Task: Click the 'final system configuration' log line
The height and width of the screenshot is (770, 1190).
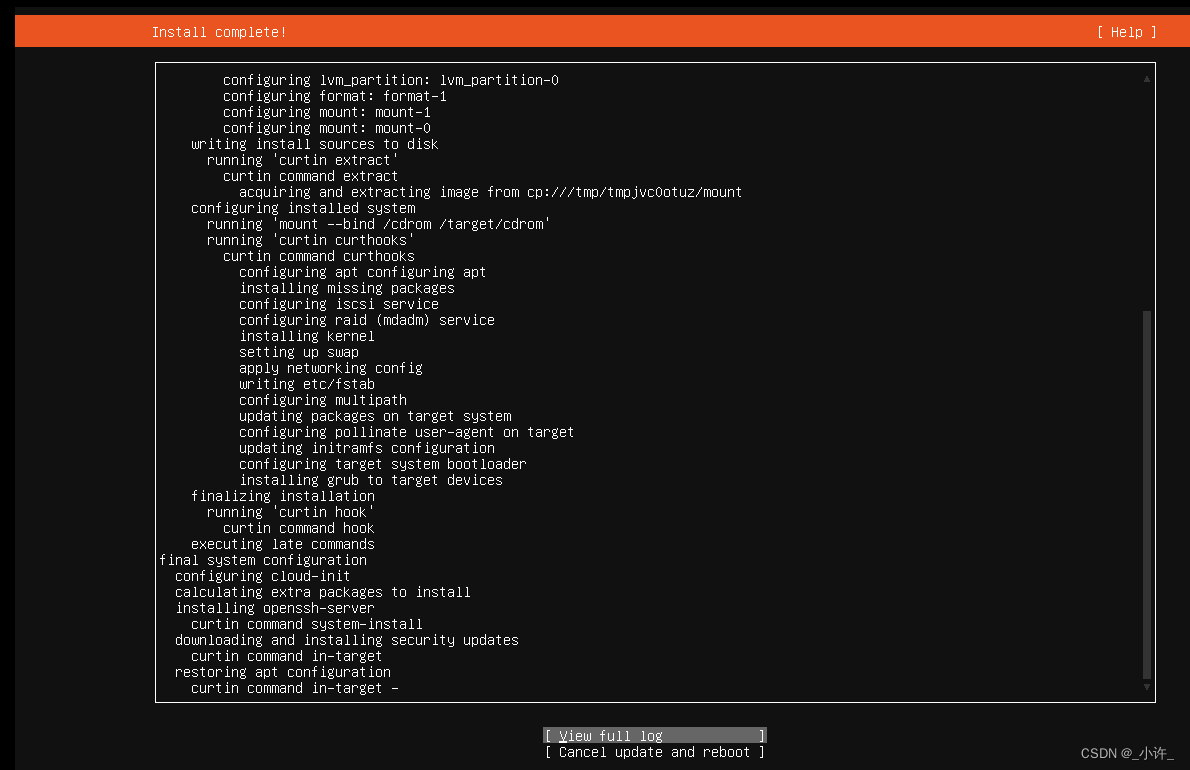Action: point(263,560)
